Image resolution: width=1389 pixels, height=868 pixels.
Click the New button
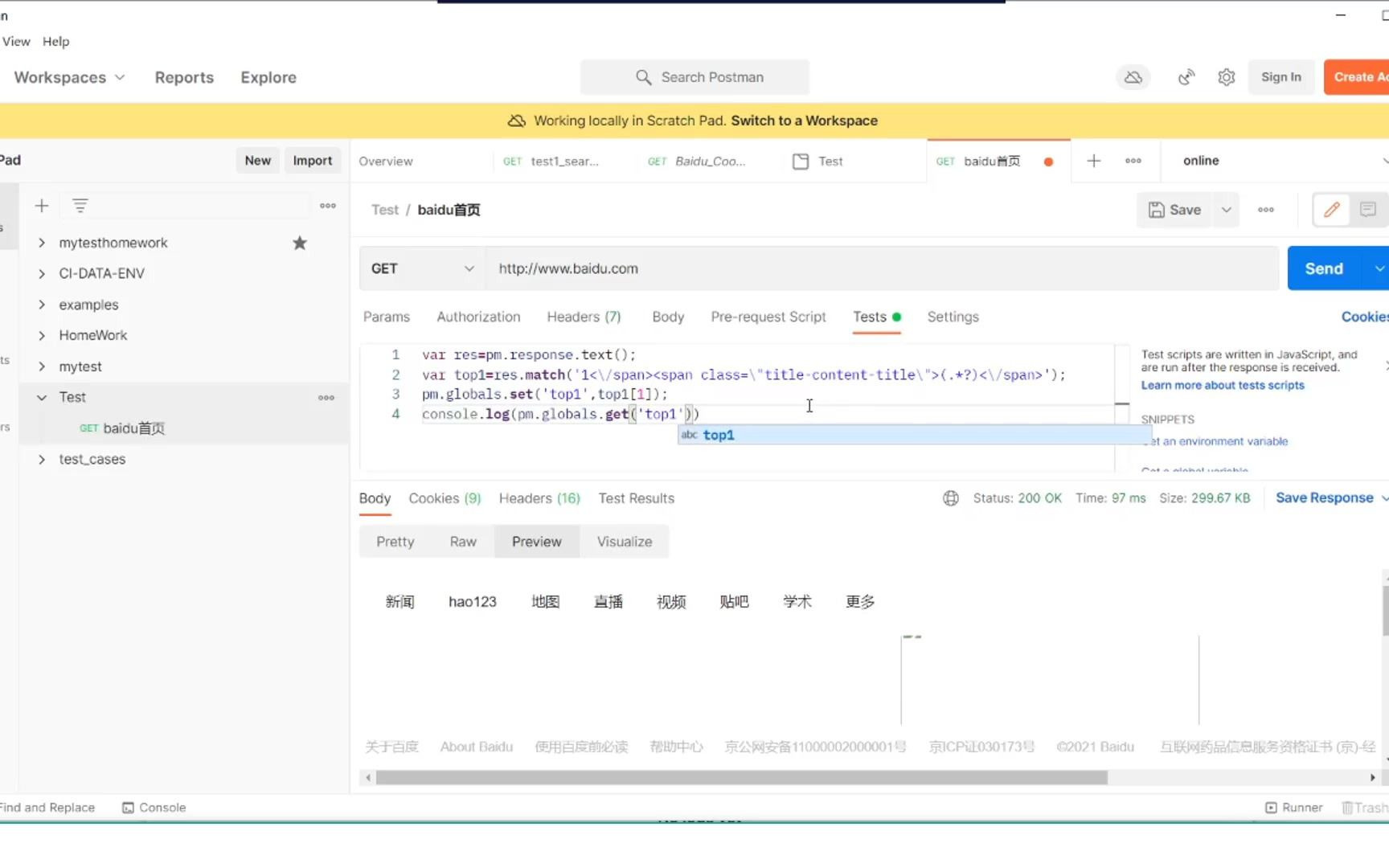coord(258,161)
